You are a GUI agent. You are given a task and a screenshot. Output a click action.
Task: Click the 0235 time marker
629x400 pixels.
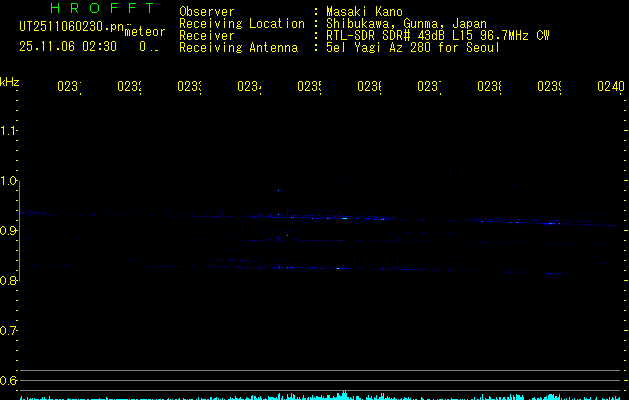coord(309,86)
